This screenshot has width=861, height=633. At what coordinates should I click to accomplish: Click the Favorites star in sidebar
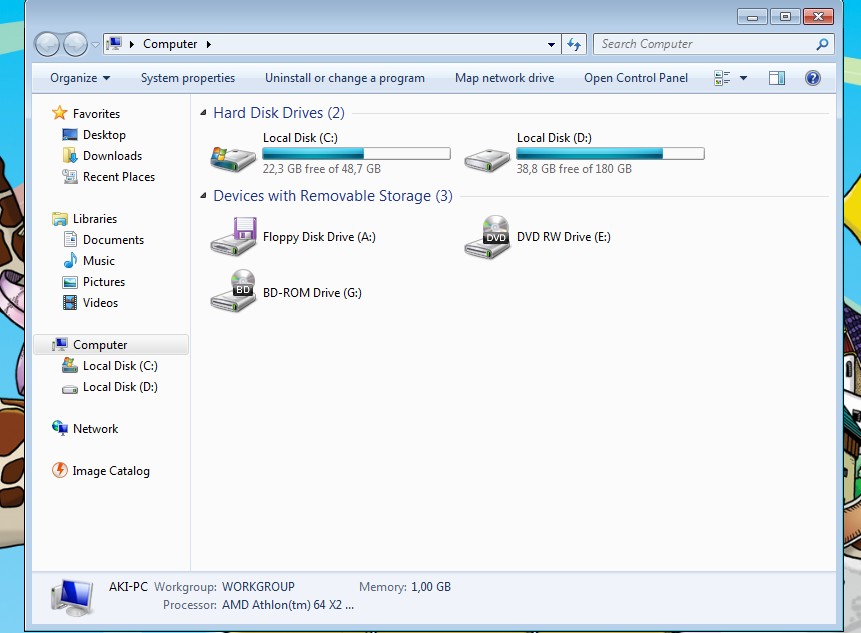tap(59, 113)
